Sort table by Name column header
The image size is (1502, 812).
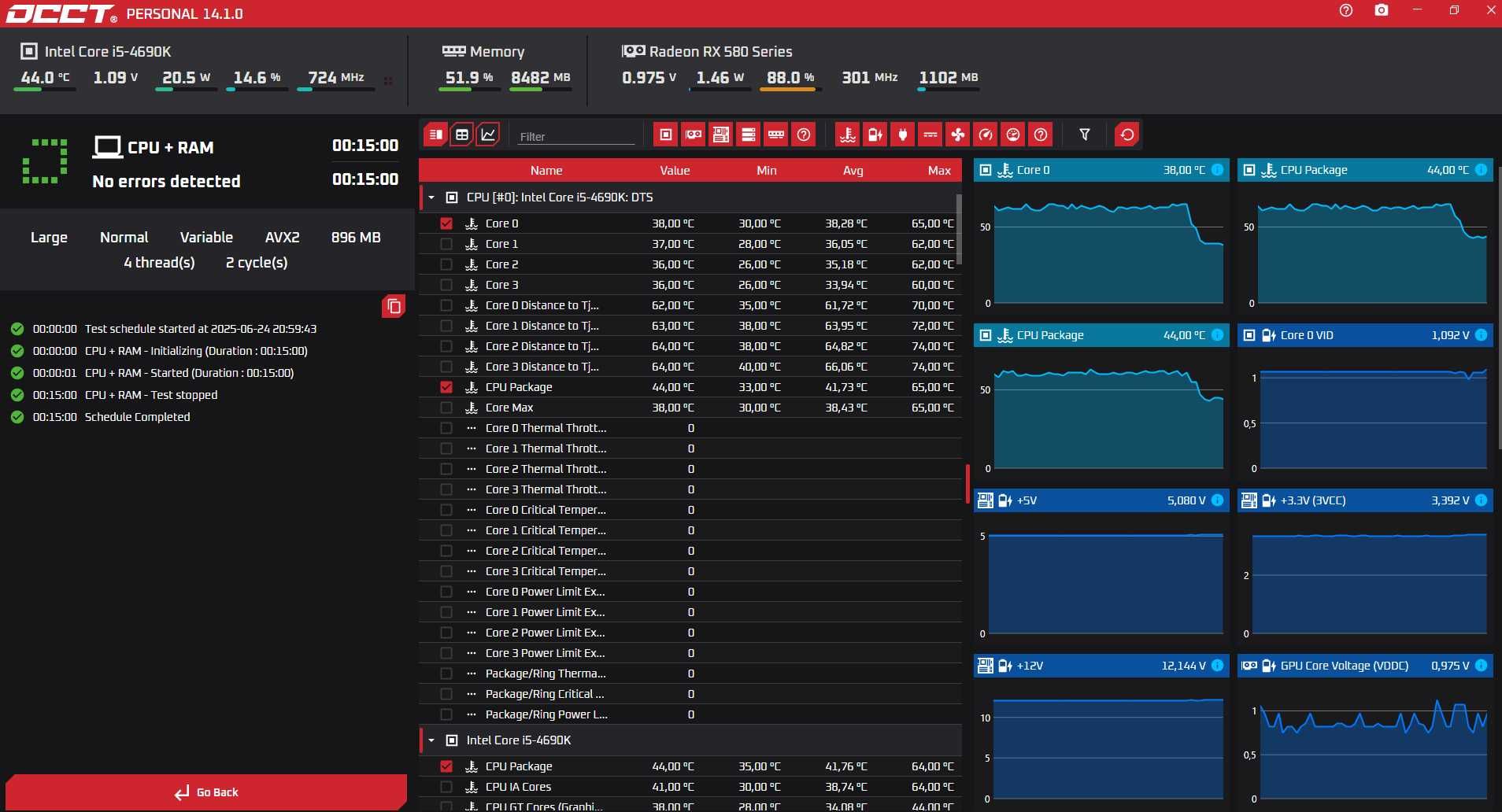tap(546, 171)
